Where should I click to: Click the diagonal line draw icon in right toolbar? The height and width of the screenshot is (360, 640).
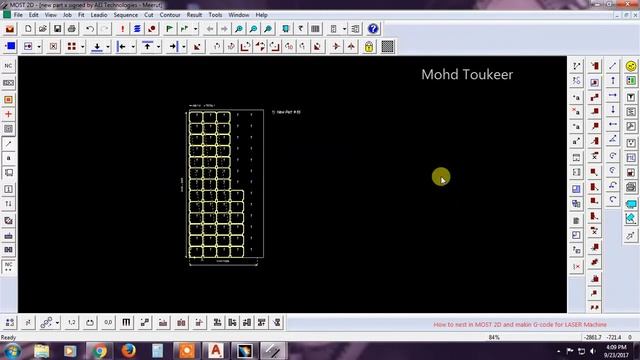click(x=613, y=65)
